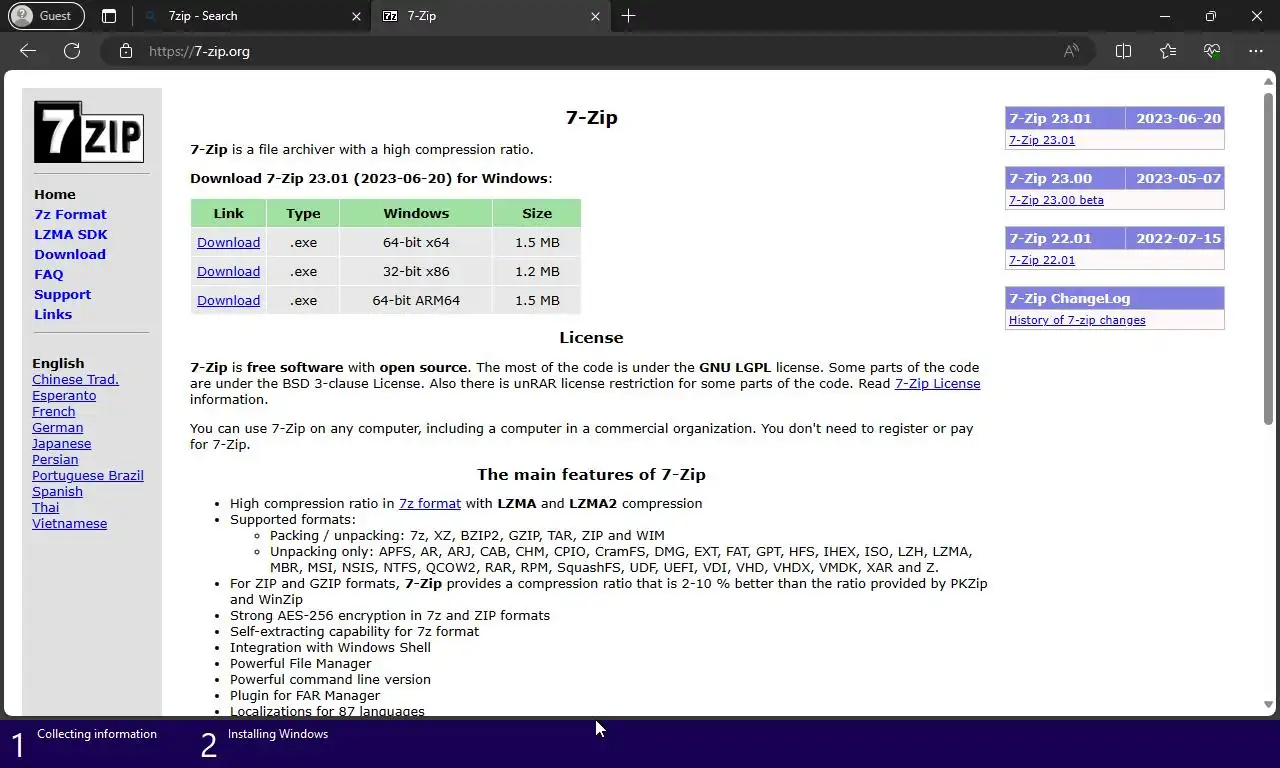
Task: Click the '64-bit x64' table cell
Action: tap(416, 243)
